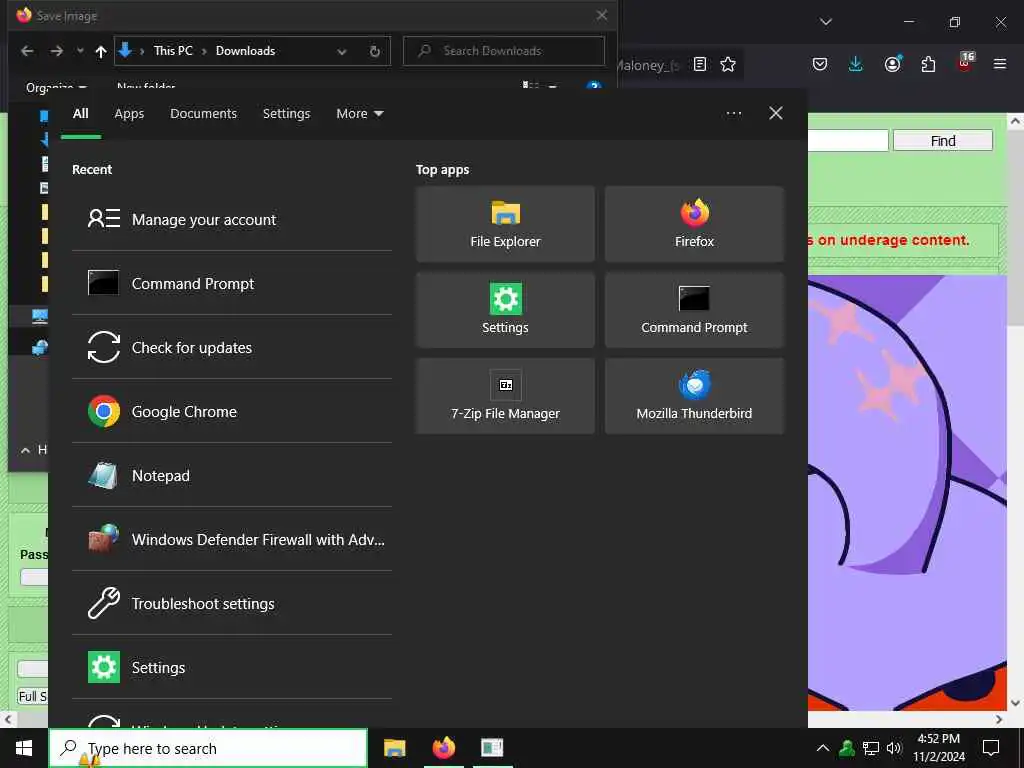Open the network tray icon
Screen dimensions: 1024x768
871,748
